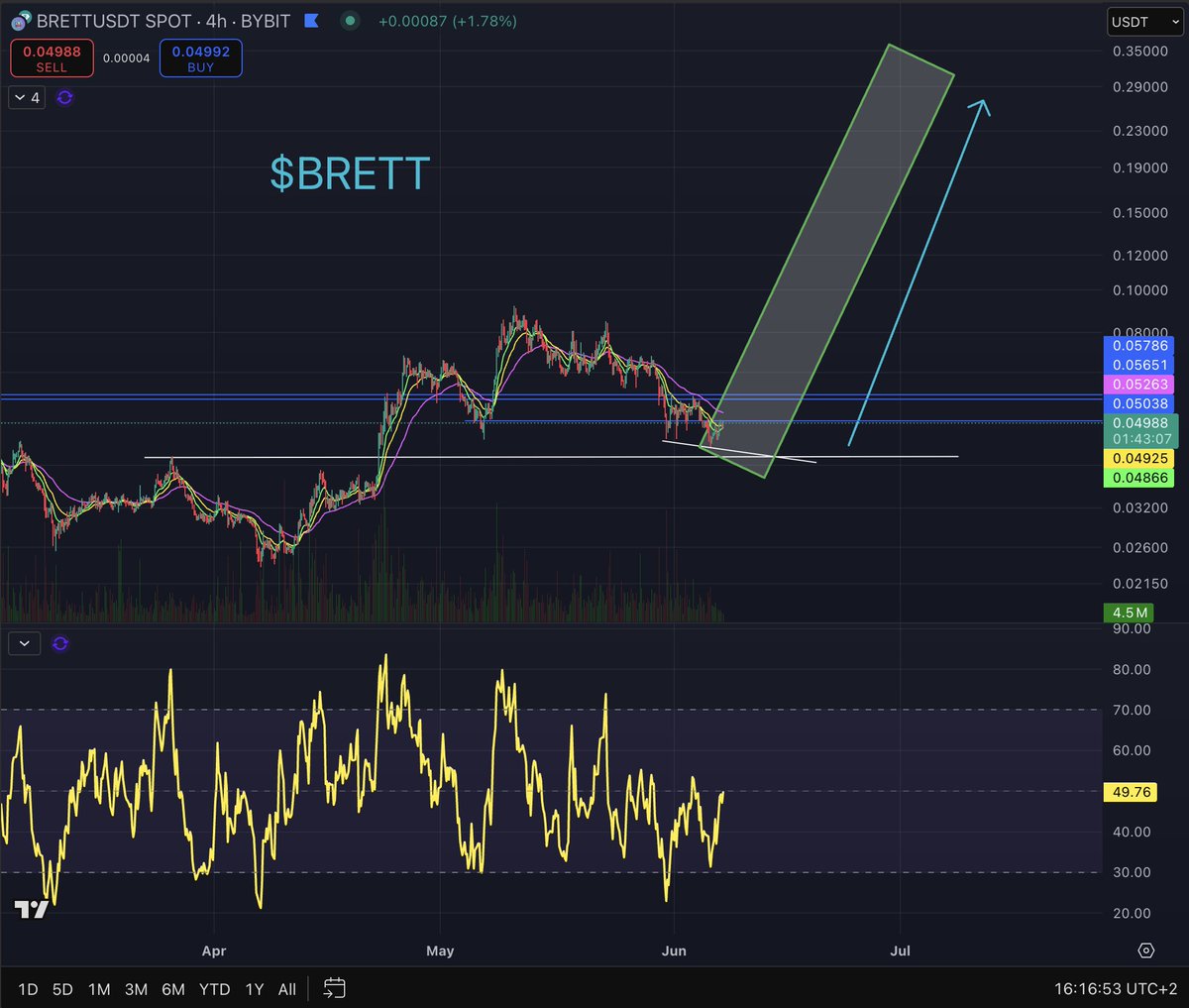
Task: Click the purple refresh icon near indicator count
Action: point(64,97)
